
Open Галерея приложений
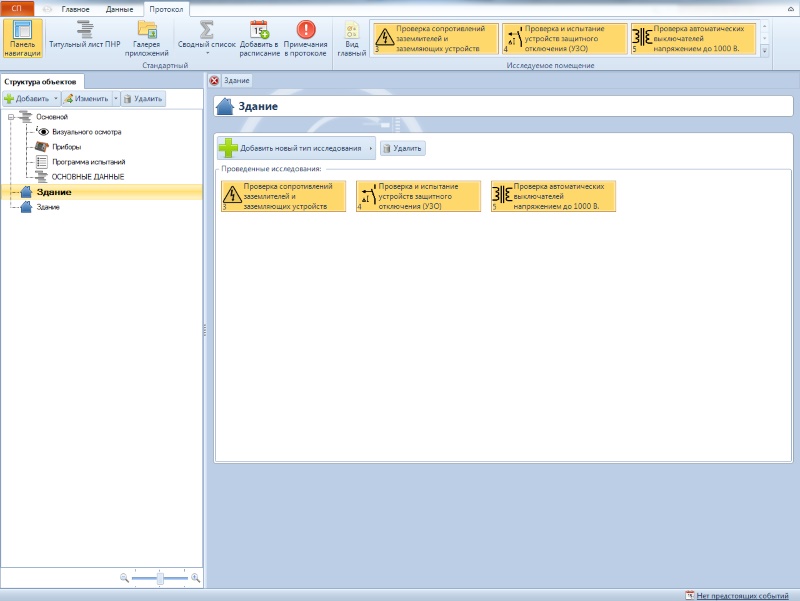[147, 39]
